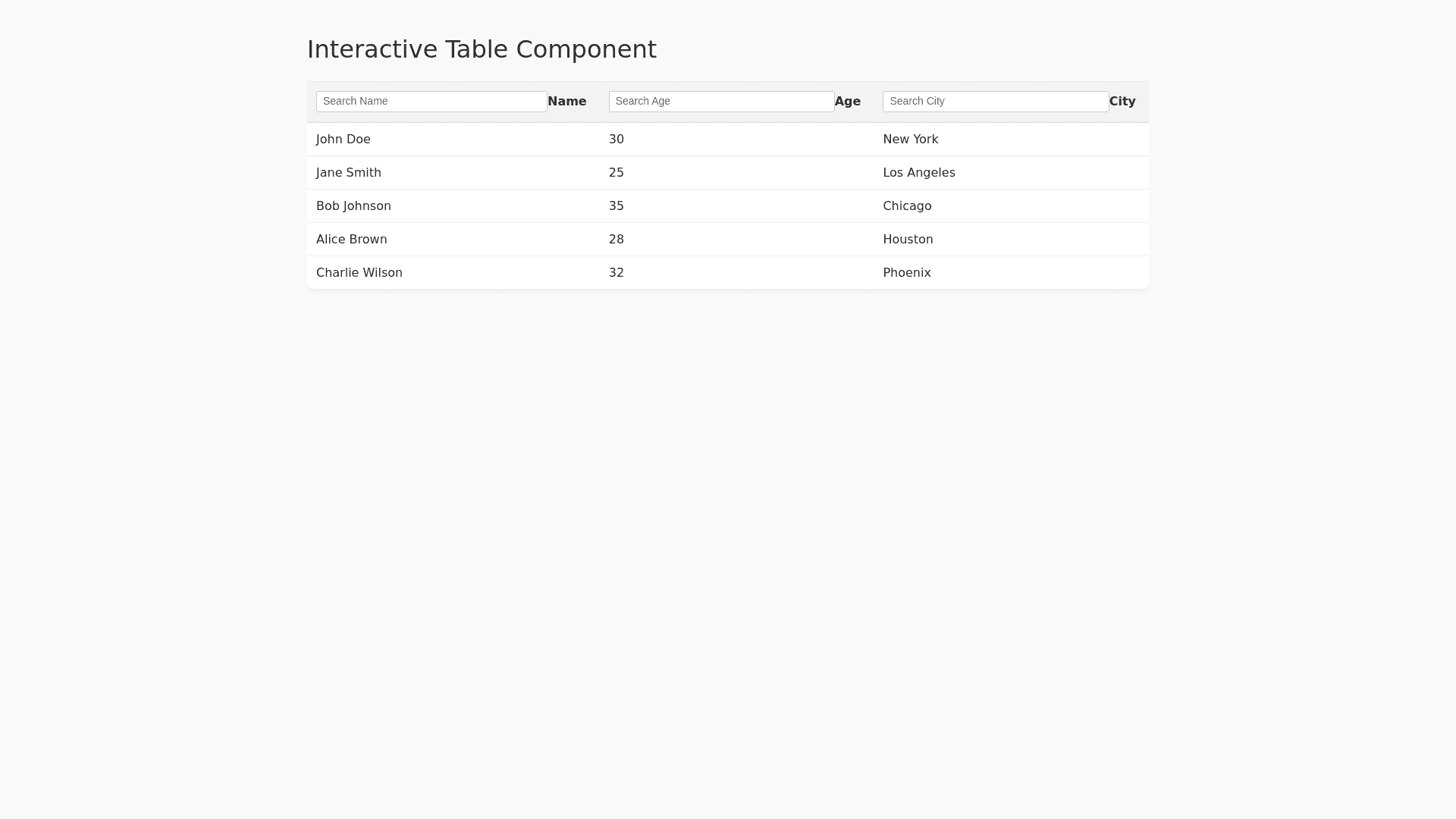The width and height of the screenshot is (1456, 819).
Task: Click the Interactive Table Component heading
Action: [x=482, y=49]
